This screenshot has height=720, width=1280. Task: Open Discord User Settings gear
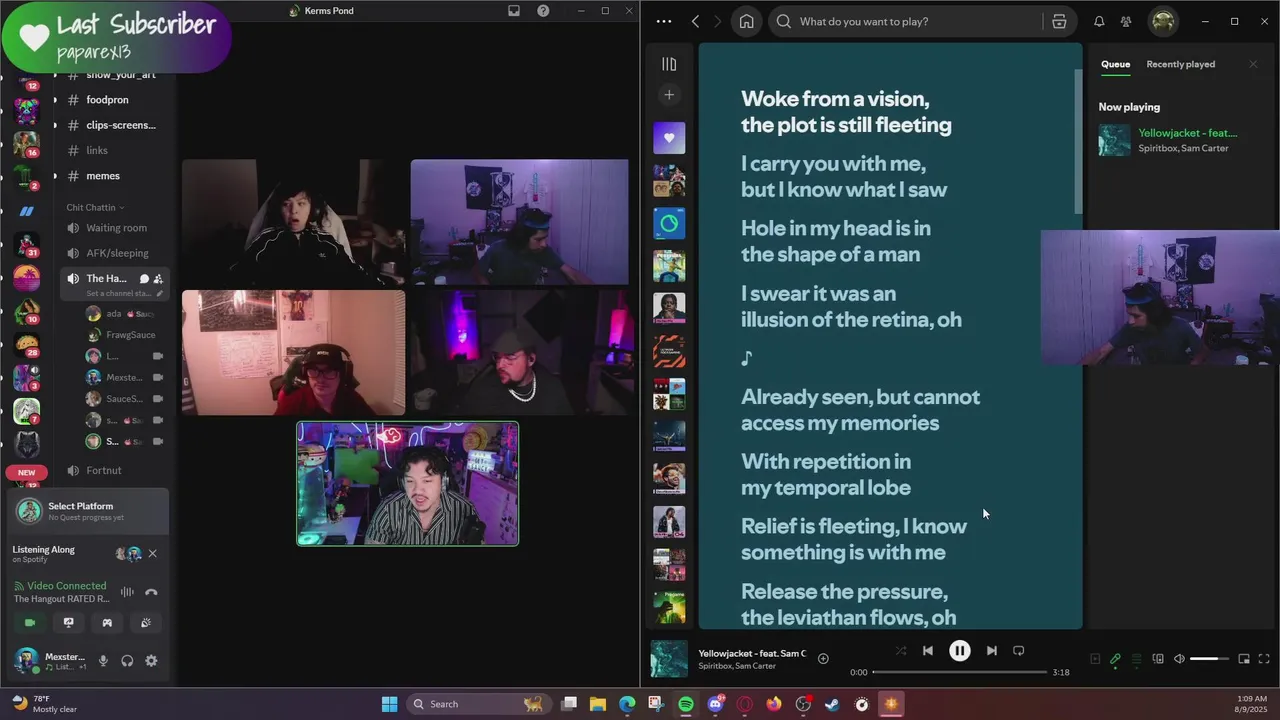point(151,661)
